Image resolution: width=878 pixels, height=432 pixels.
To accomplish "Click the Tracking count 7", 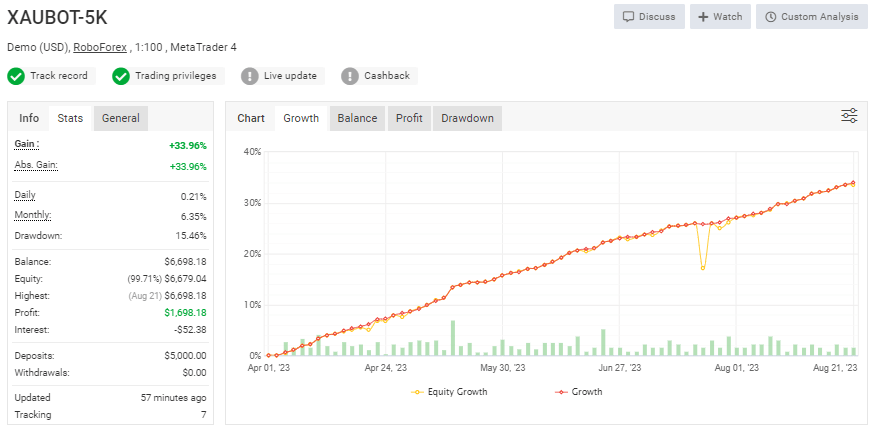I will (x=203, y=415).
